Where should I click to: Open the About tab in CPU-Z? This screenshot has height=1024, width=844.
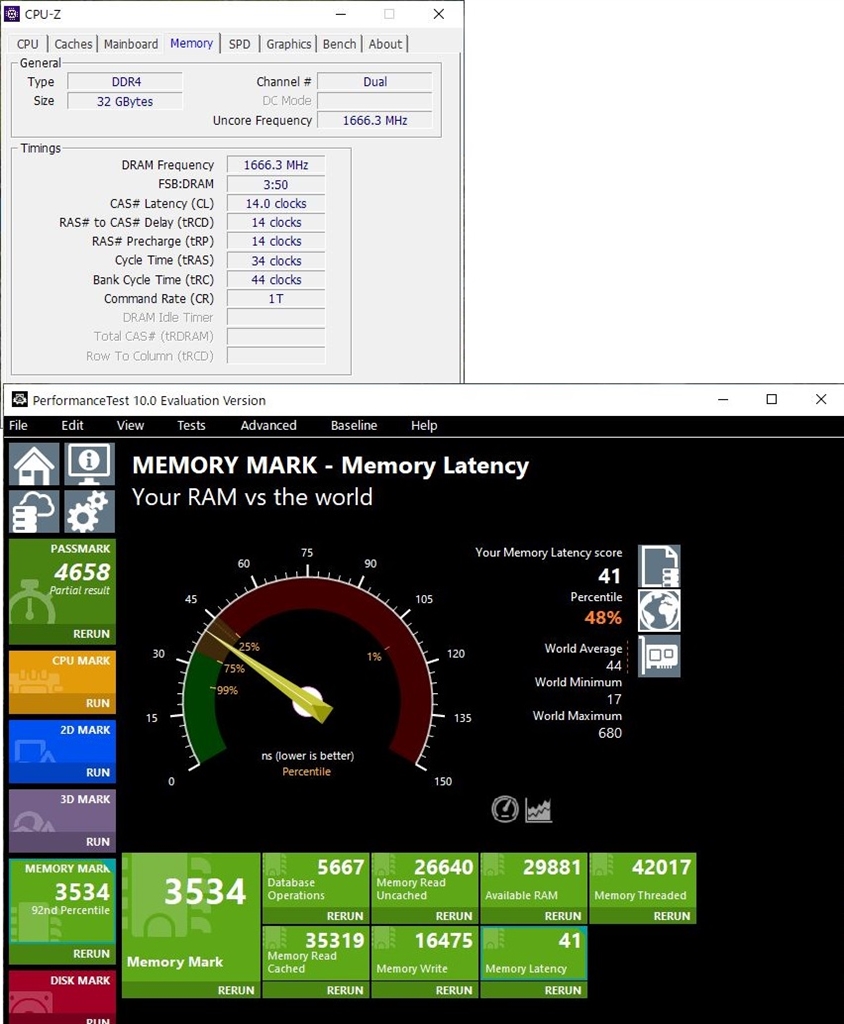pos(385,44)
